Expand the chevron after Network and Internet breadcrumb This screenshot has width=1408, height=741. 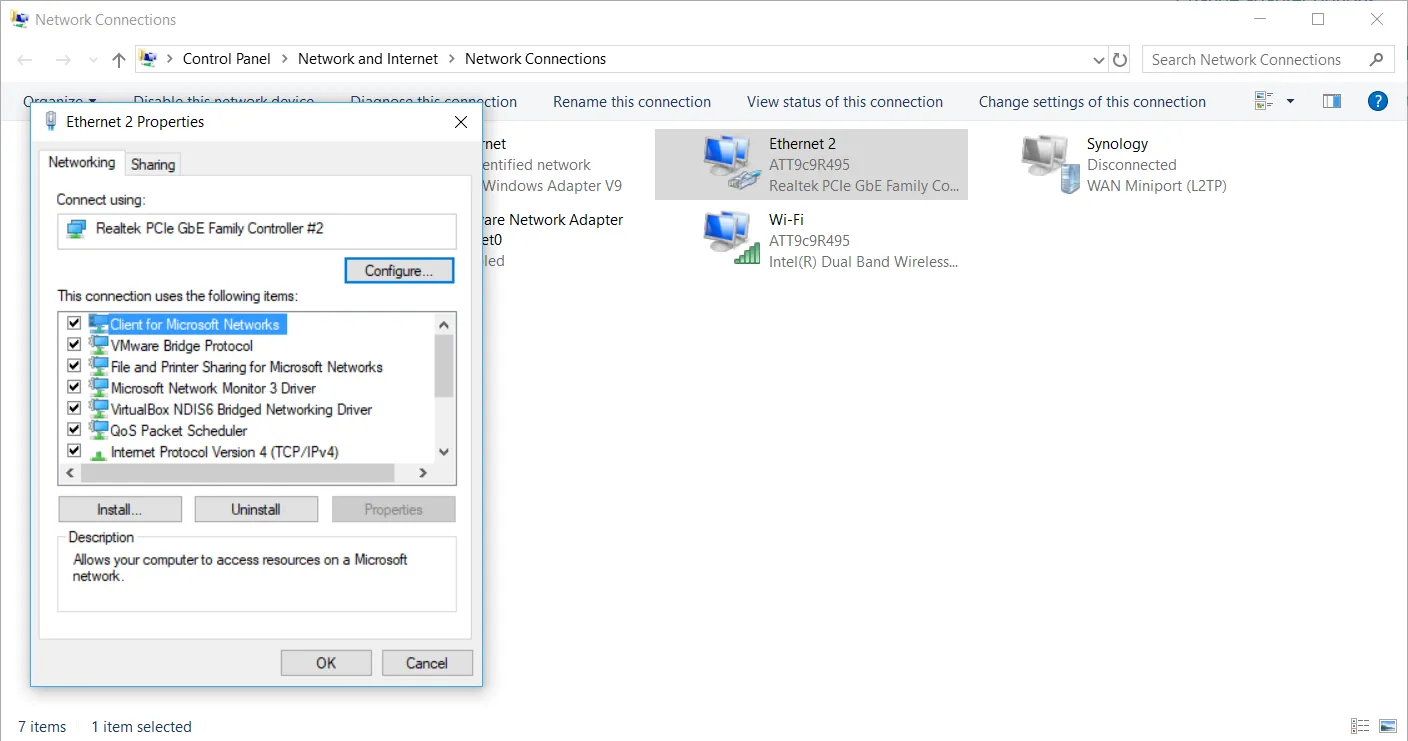pyautogui.click(x=452, y=59)
